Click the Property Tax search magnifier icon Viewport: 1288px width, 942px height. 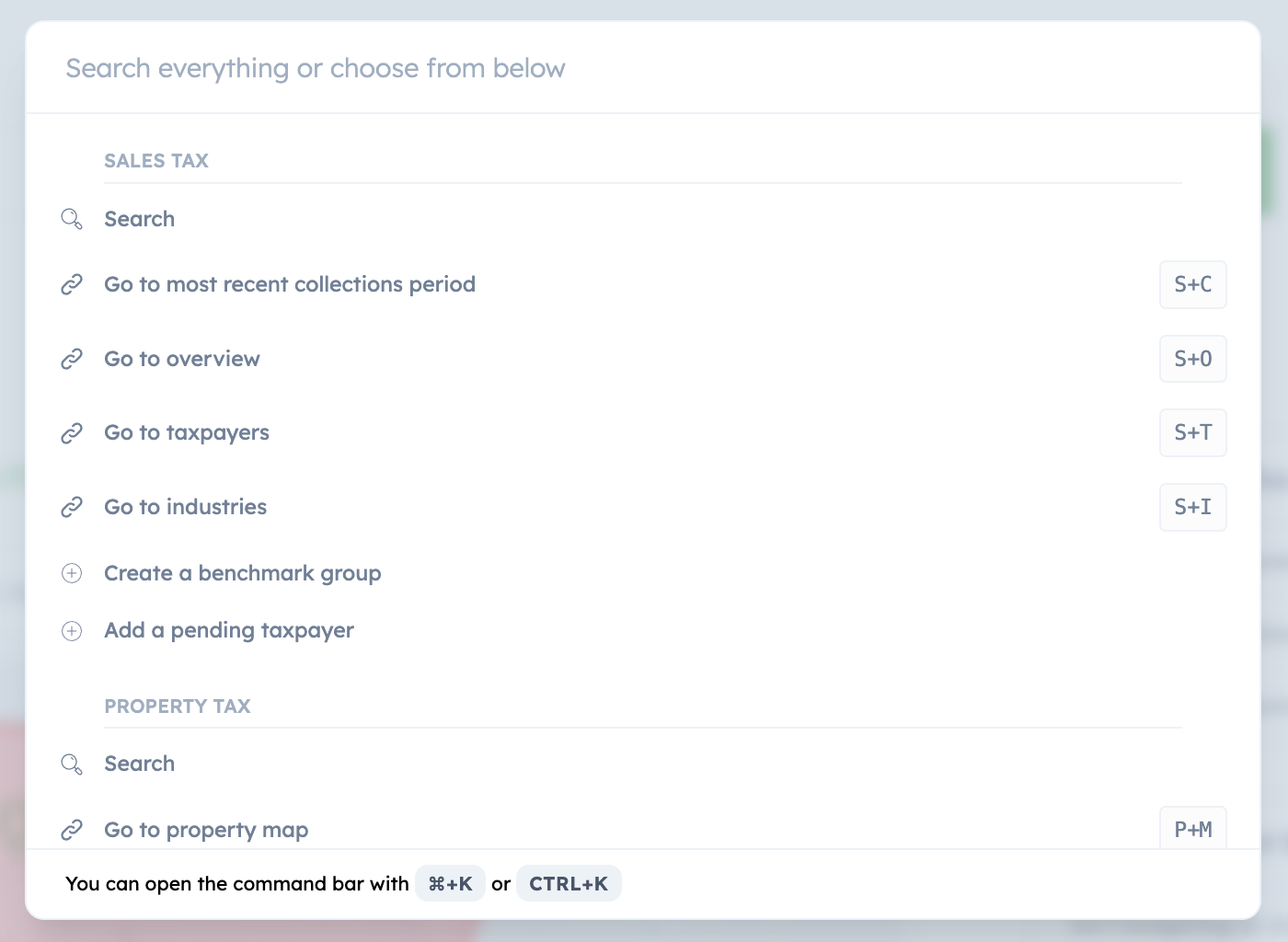click(x=72, y=764)
